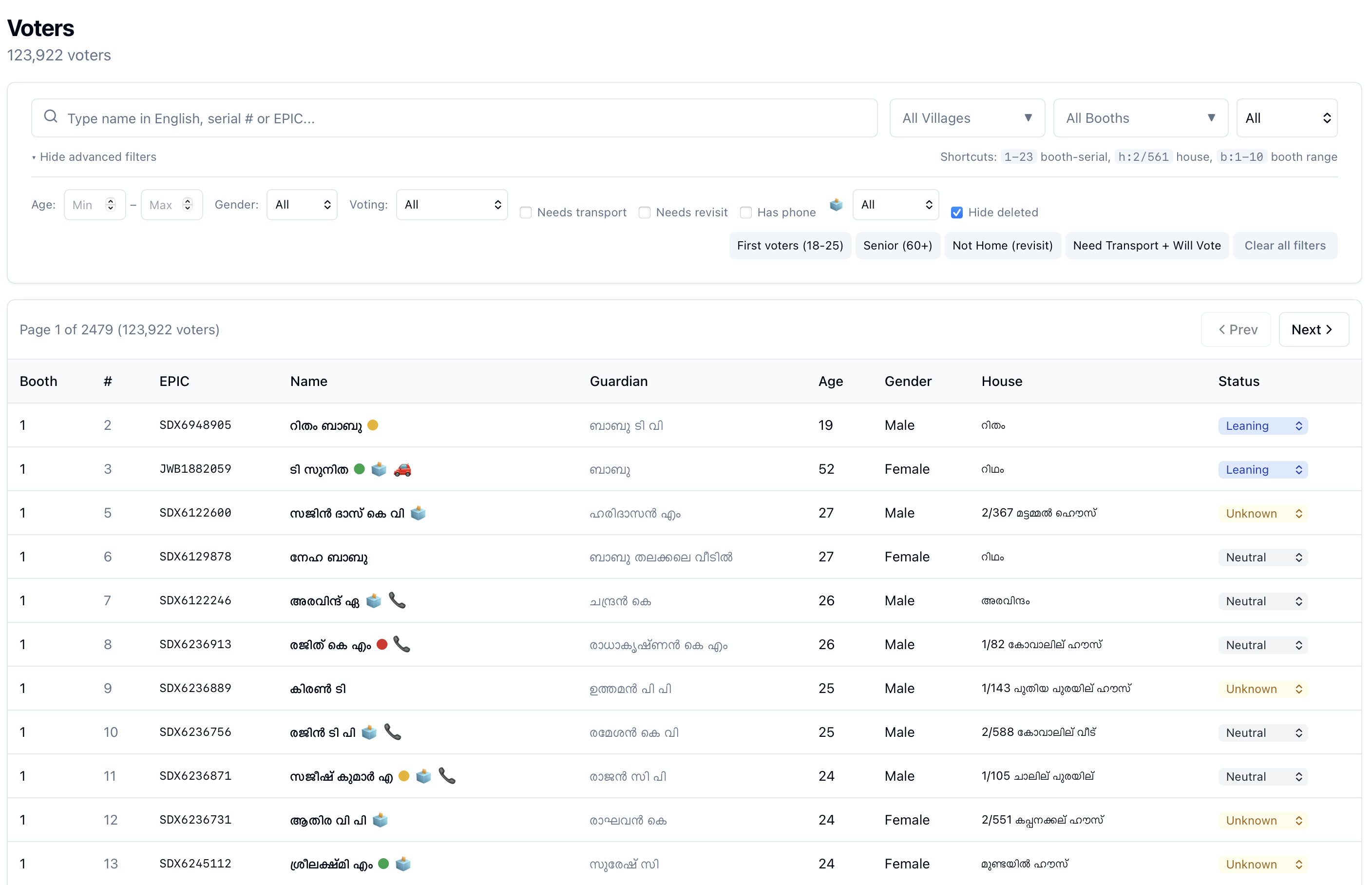Collapse via Hide advanced filters link
The image size is (1372, 885).
(97, 157)
